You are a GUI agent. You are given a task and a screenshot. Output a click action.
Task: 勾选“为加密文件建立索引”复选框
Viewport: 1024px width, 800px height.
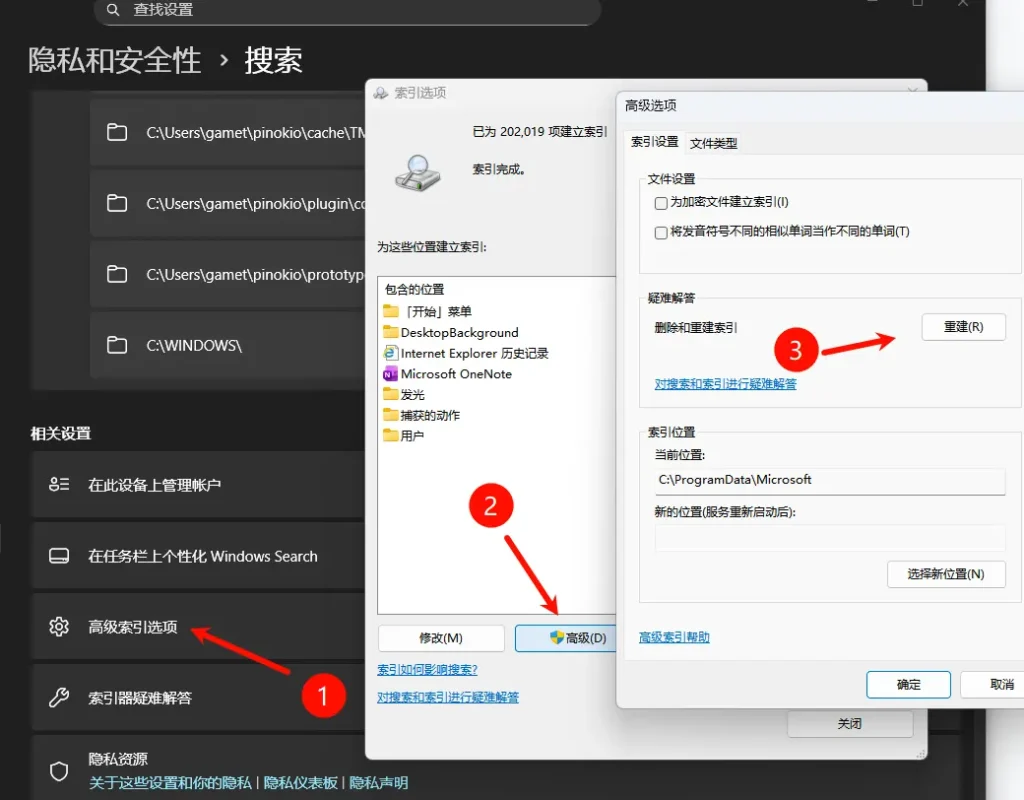[x=660, y=203]
